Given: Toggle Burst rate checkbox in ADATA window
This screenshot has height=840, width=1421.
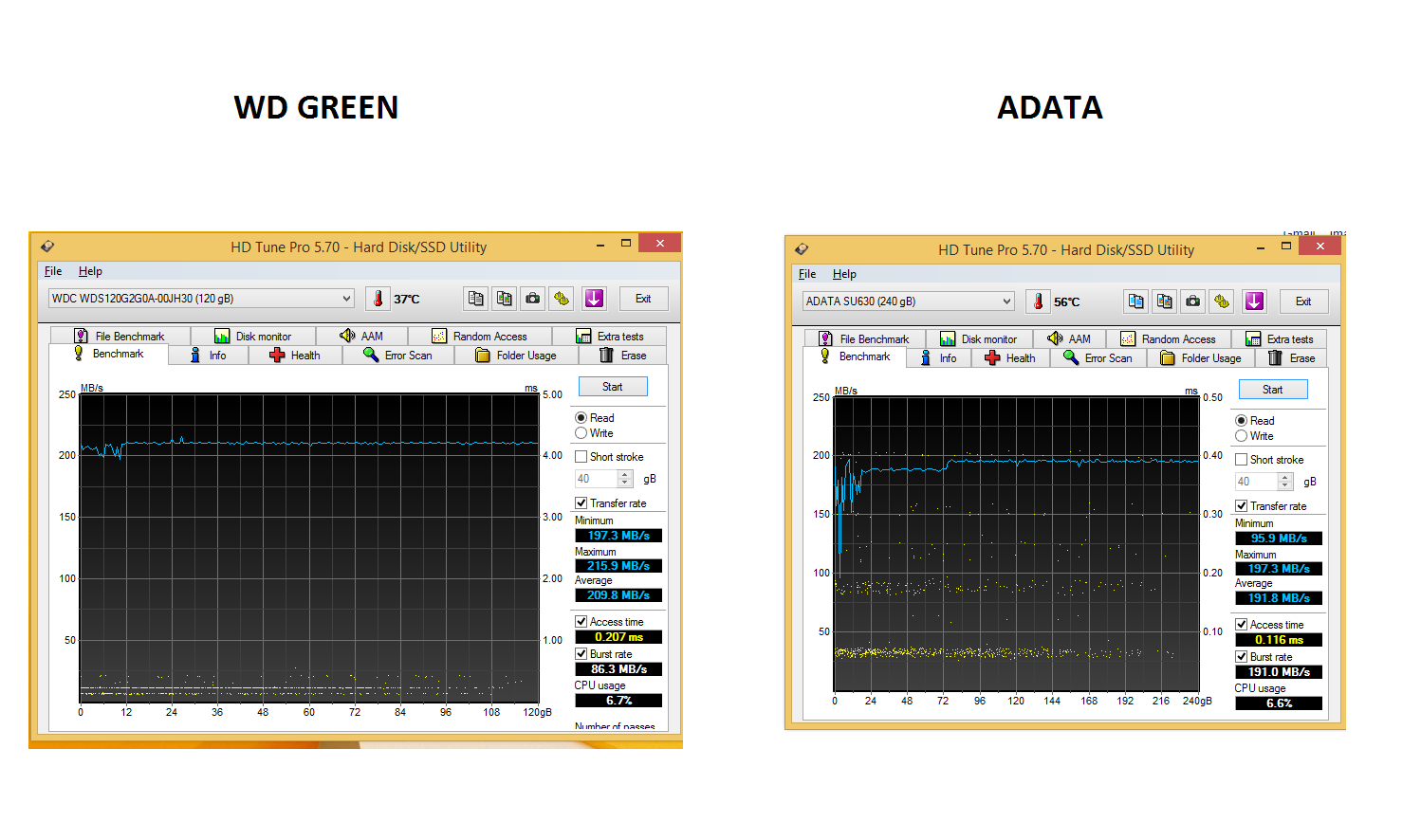Looking at the screenshot, I should click(1241, 657).
